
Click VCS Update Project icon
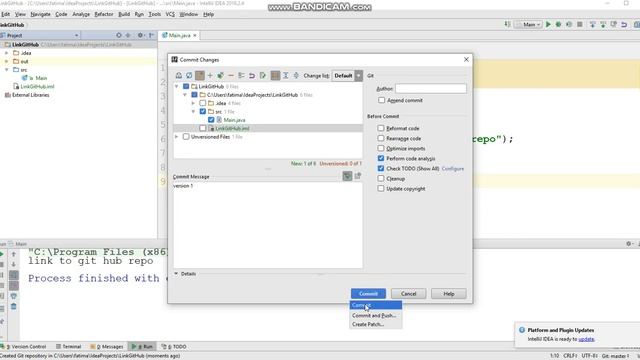(593, 24)
